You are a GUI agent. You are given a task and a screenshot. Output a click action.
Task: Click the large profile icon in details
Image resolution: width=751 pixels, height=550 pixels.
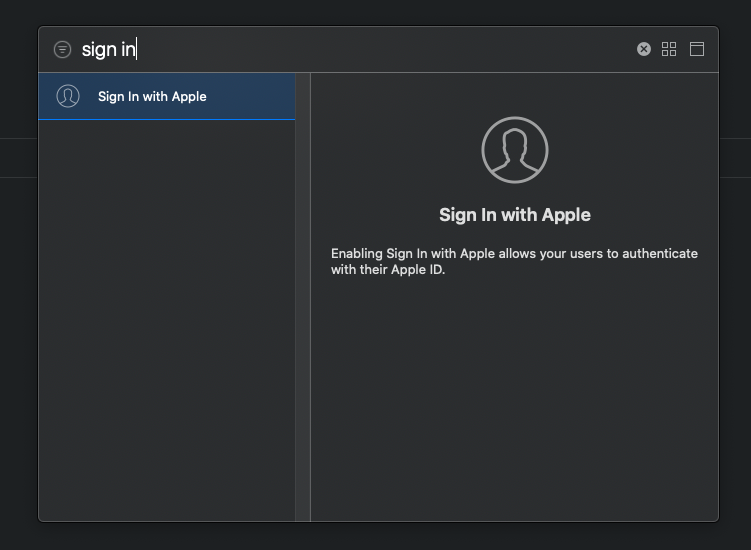[x=514, y=149]
